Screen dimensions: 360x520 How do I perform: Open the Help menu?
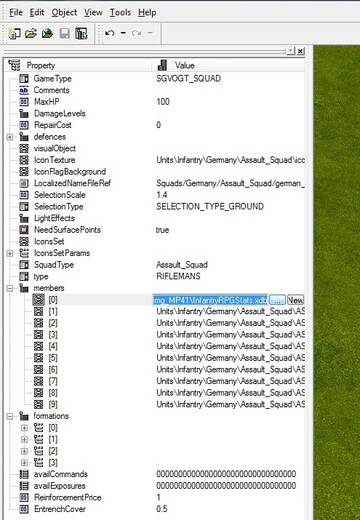147,13
